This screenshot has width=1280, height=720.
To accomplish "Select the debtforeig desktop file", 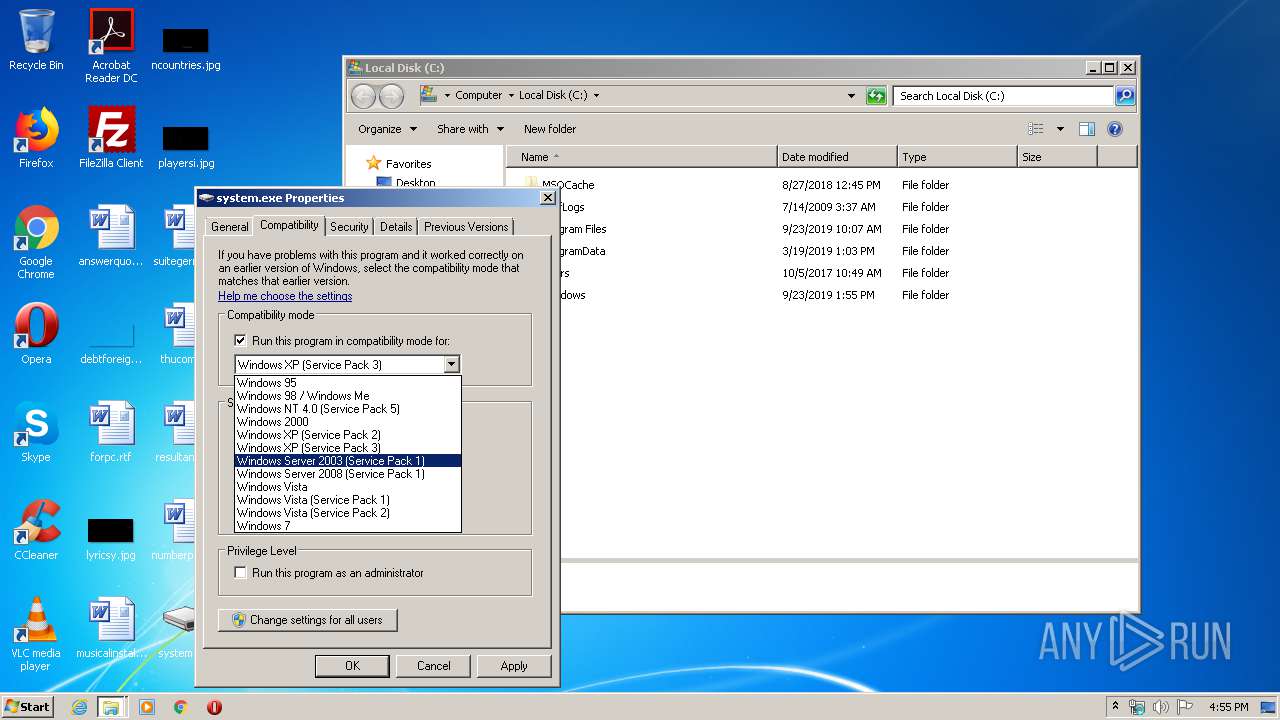I will point(111,342).
